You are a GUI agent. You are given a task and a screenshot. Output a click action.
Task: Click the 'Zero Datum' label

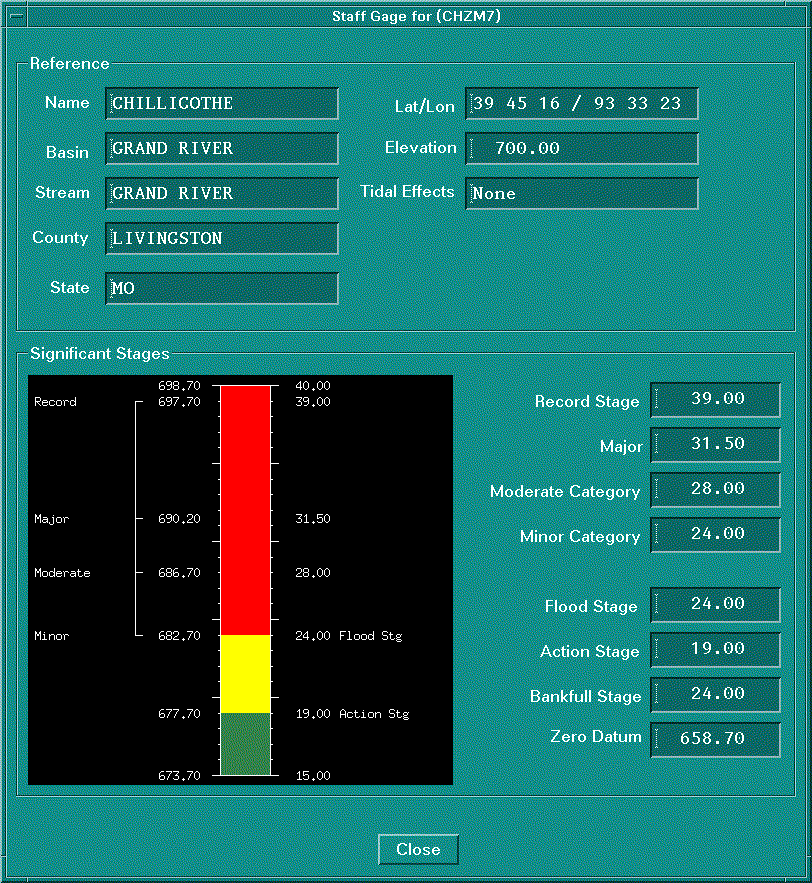(x=596, y=737)
